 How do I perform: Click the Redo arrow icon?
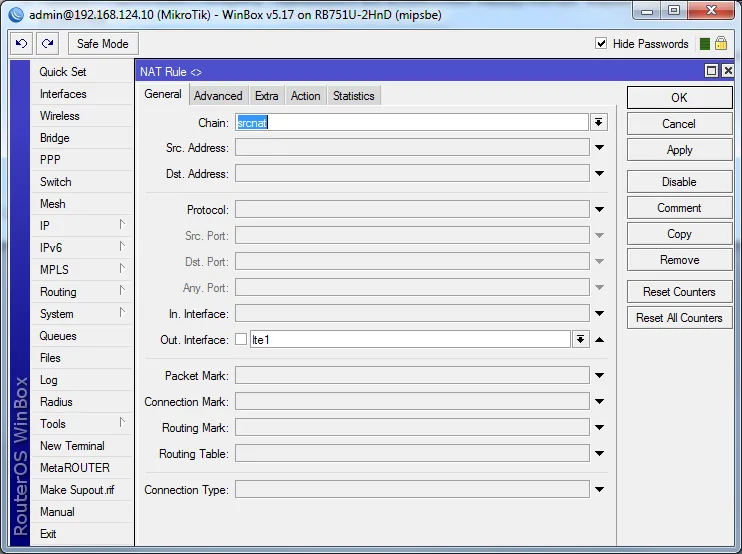click(47, 44)
